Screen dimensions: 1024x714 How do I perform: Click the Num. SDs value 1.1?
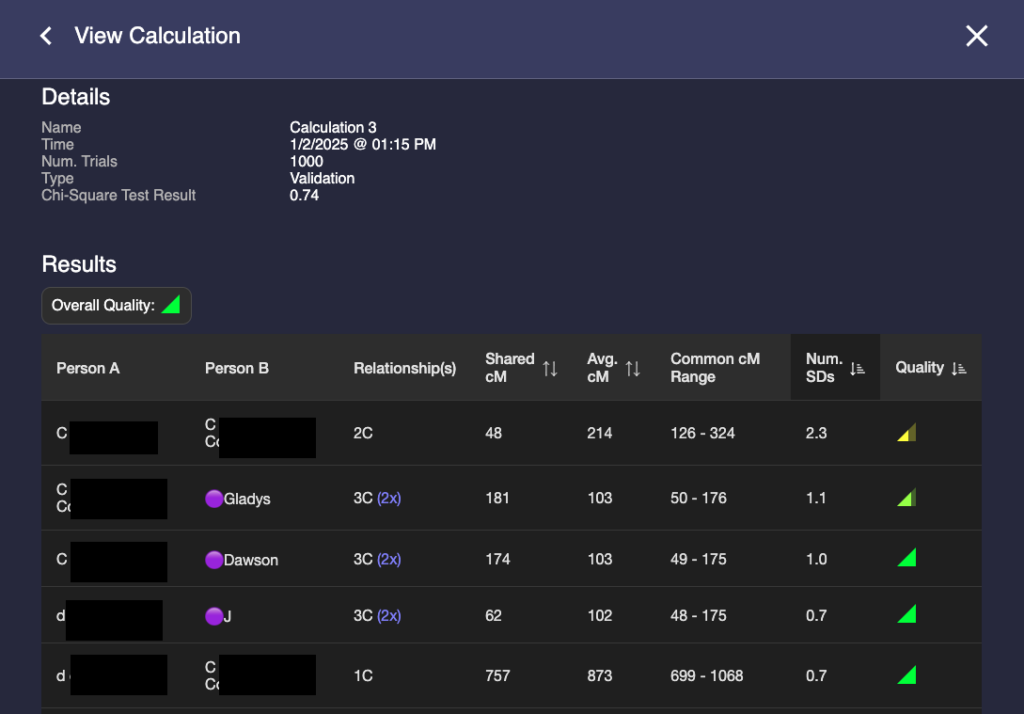click(816, 498)
